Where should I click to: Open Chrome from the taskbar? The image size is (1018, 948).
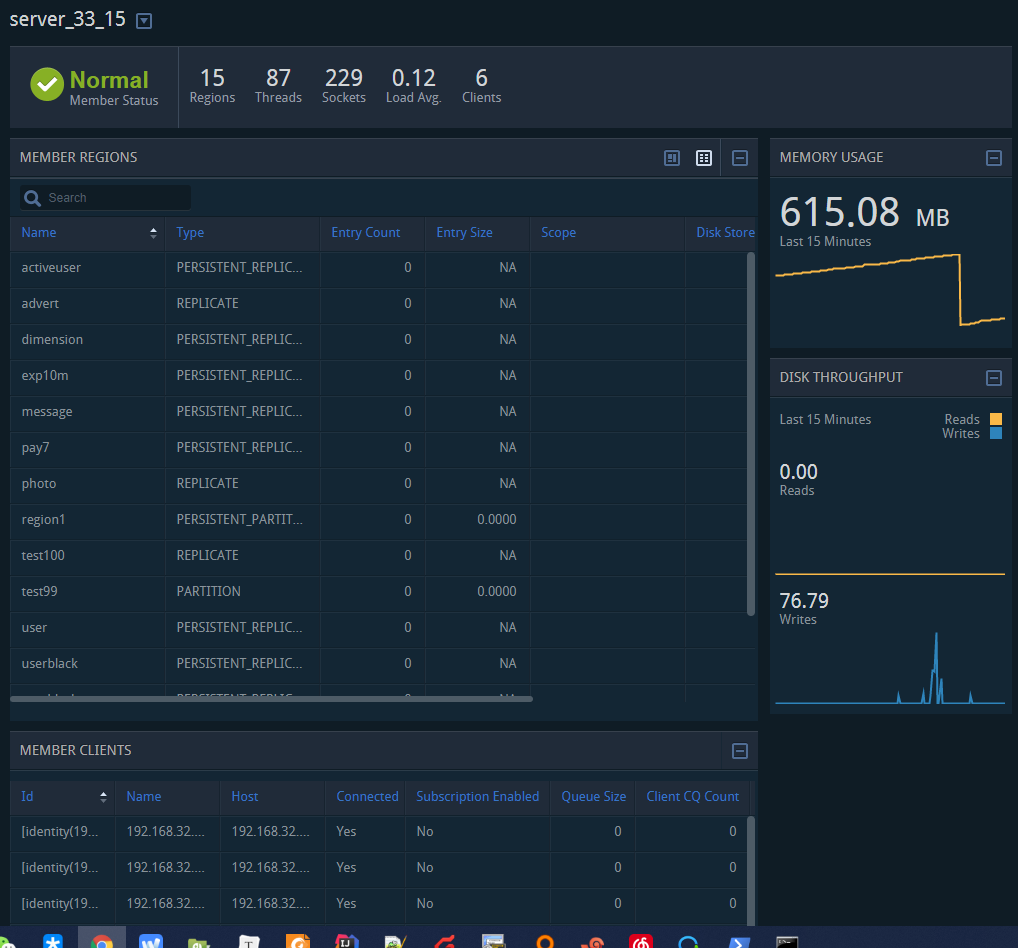[102, 941]
